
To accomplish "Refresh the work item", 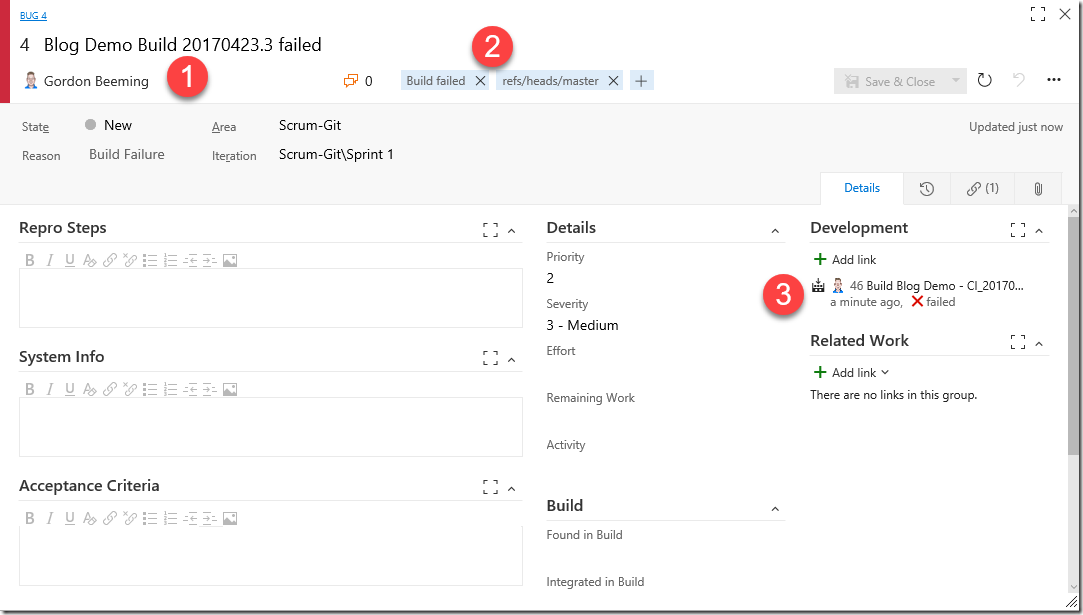I will click(984, 81).
